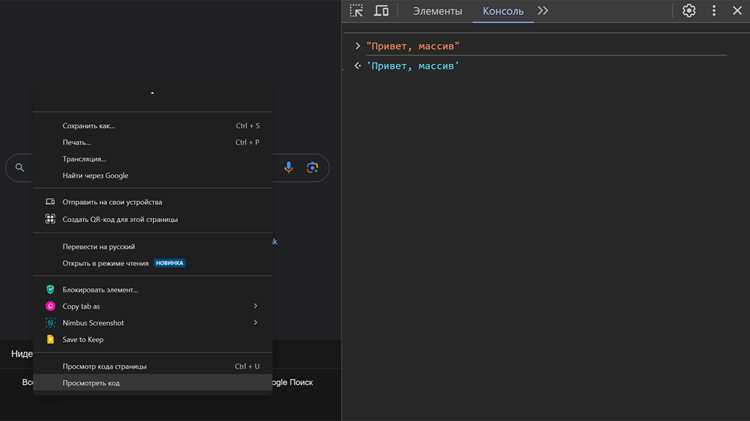The image size is (750, 421).
Task: Toggle the device toolbar icon
Action: point(381,11)
